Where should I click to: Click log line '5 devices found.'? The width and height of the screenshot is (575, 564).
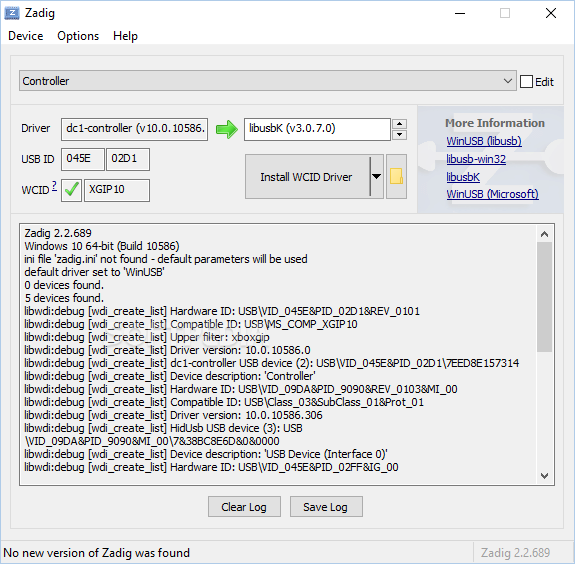click(64, 298)
